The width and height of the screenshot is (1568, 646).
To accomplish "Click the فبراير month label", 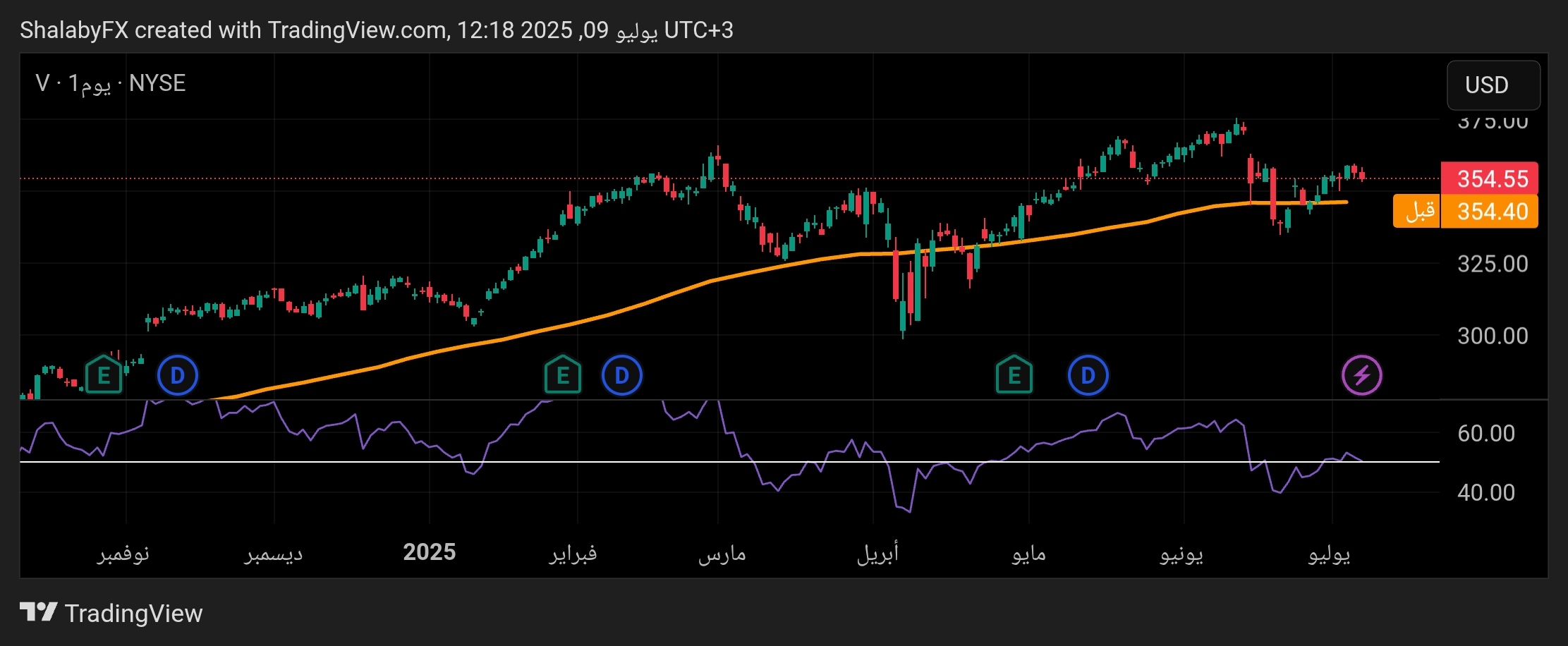I will click(573, 554).
